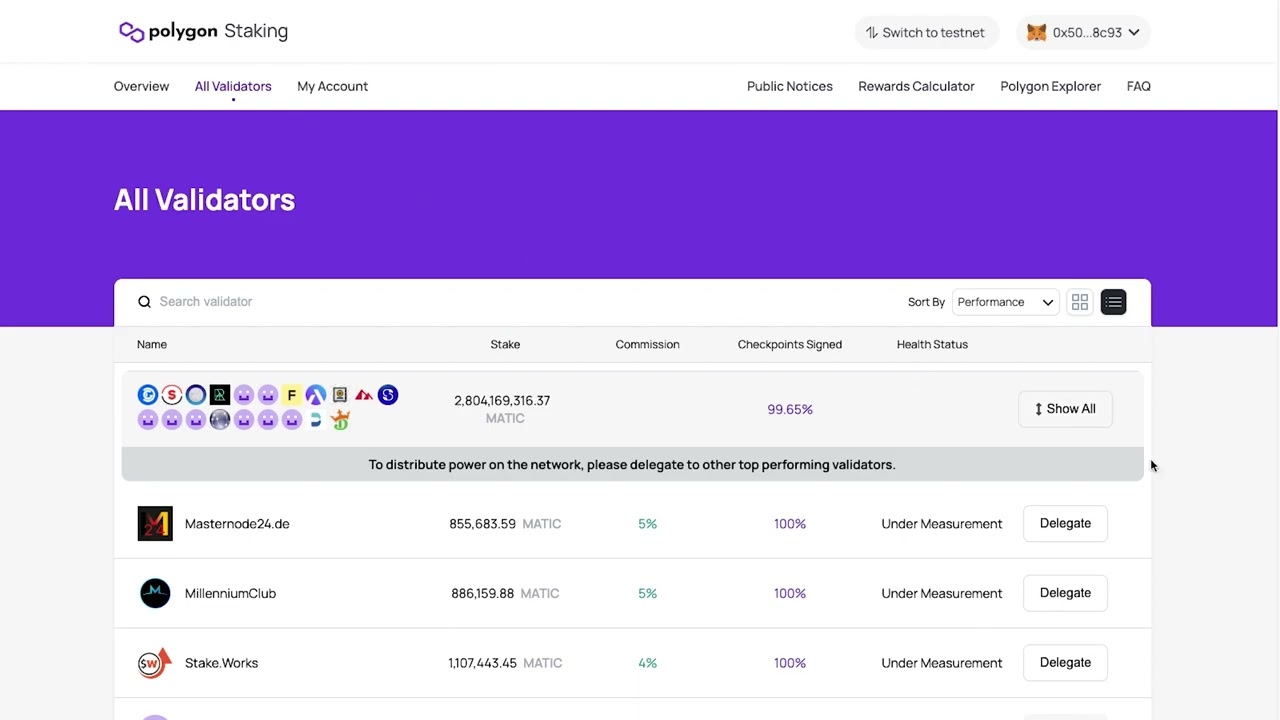
Task: Click the red S circle validator avatar
Action: pyautogui.click(x=172, y=395)
